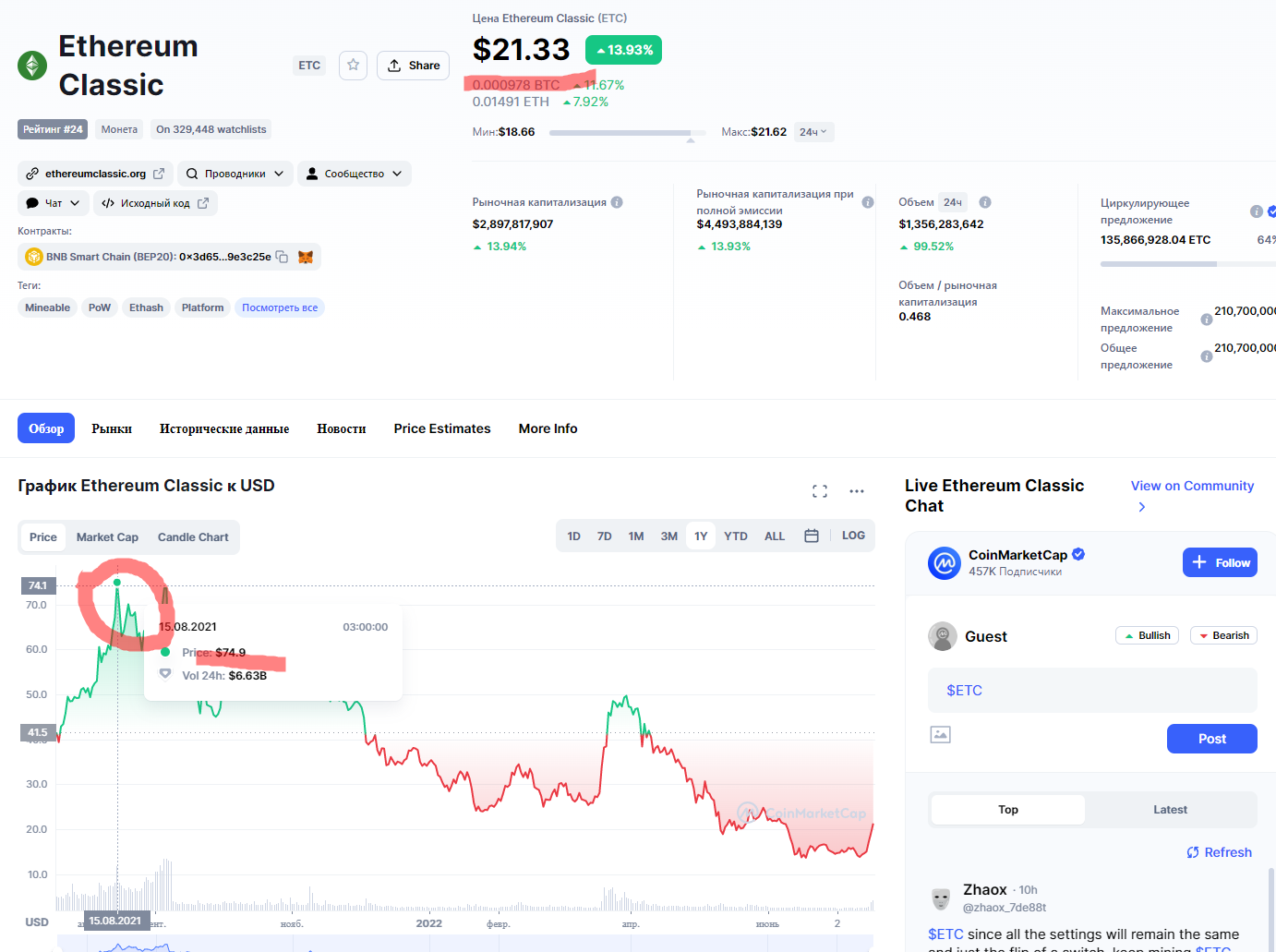Open the chart three-dots options menu
The height and width of the screenshot is (952, 1276).
point(857,491)
